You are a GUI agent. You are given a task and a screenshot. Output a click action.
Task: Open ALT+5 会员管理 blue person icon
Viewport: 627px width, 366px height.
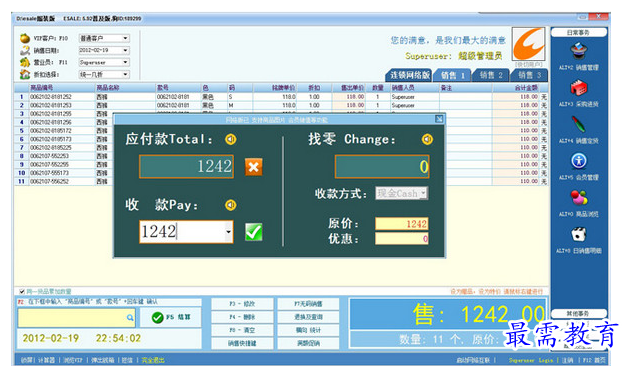(579, 161)
